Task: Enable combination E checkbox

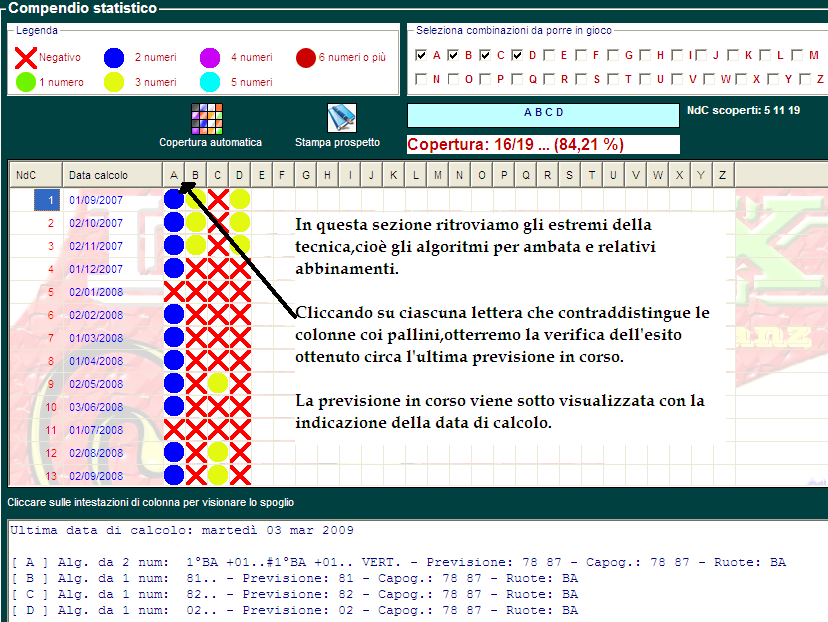Action: point(549,55)
